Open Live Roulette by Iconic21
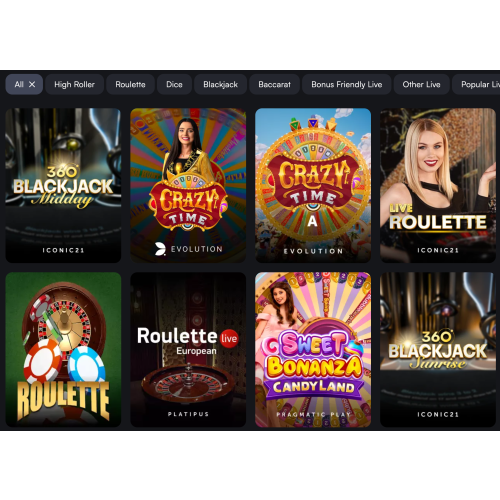This screenshot has height=500, width=500. 438,185
